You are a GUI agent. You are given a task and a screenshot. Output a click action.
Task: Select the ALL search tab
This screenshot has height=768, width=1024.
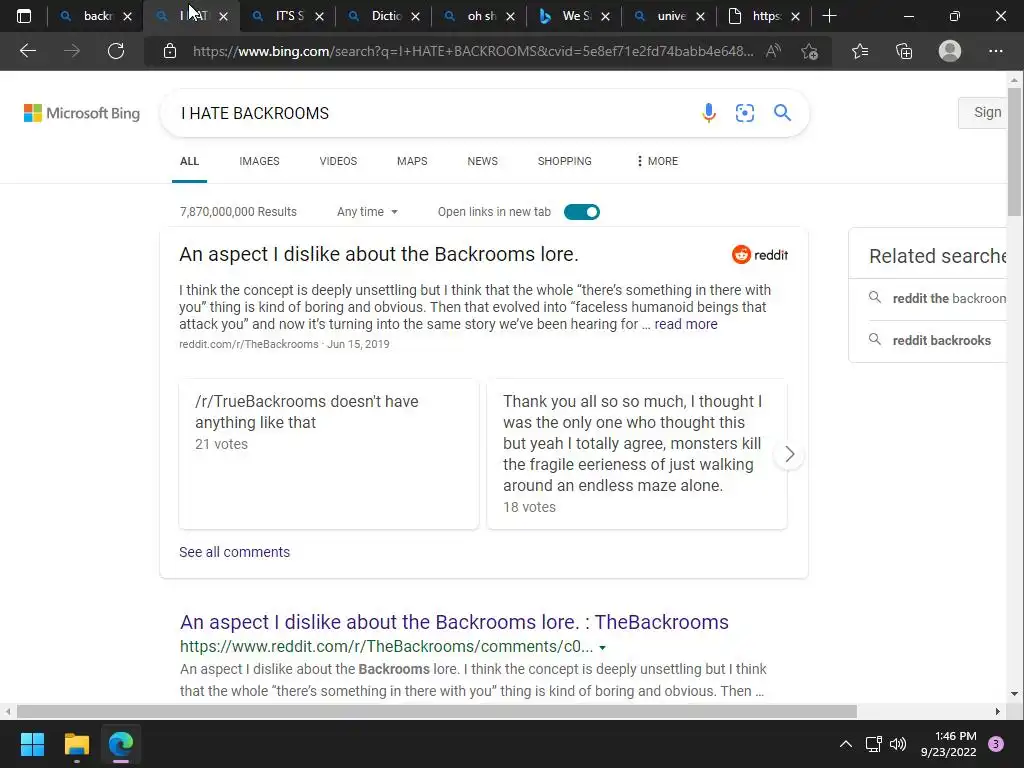(x=189, y=161)
